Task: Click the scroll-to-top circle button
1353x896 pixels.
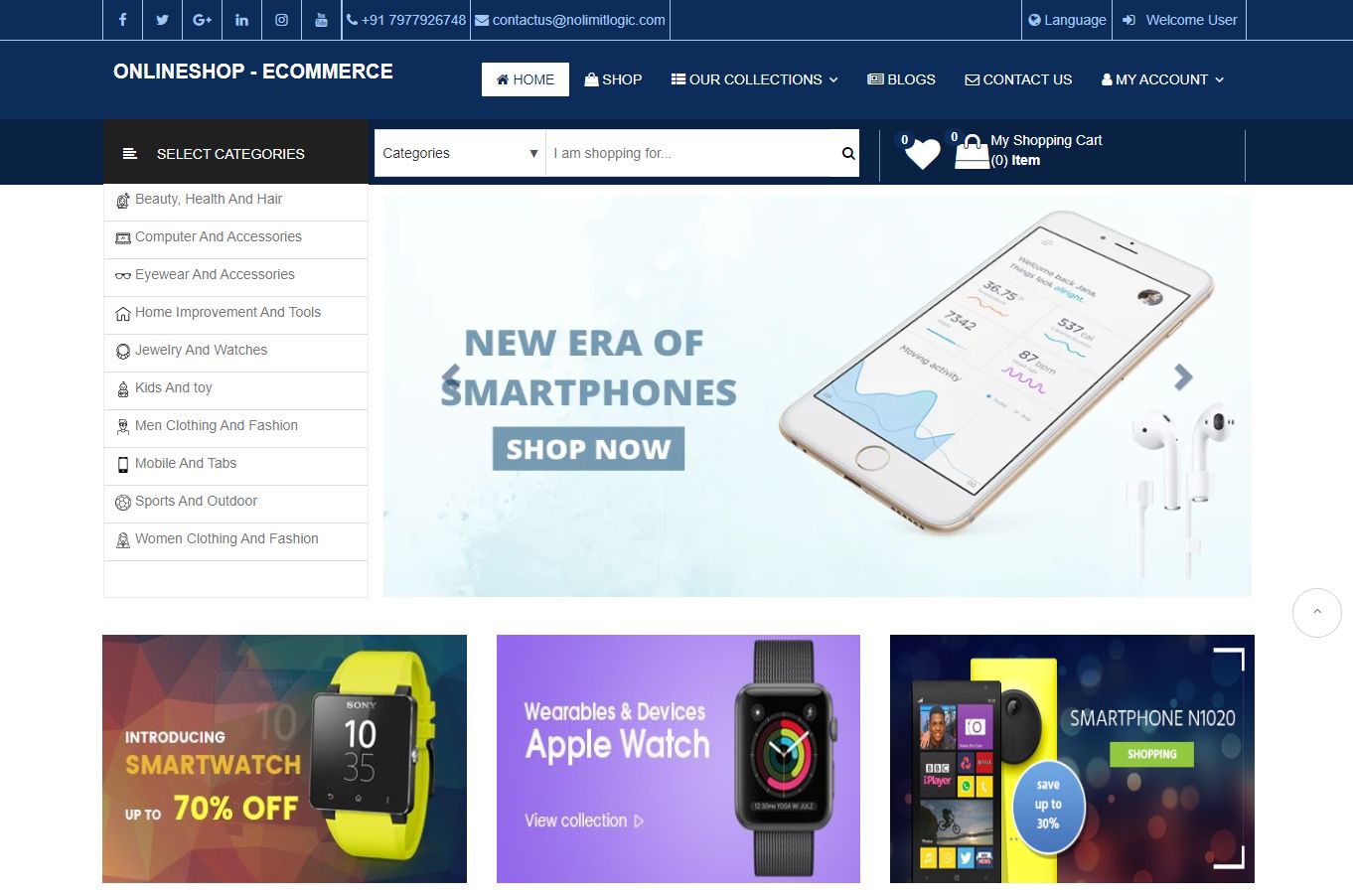Action: click(1317, 613)
